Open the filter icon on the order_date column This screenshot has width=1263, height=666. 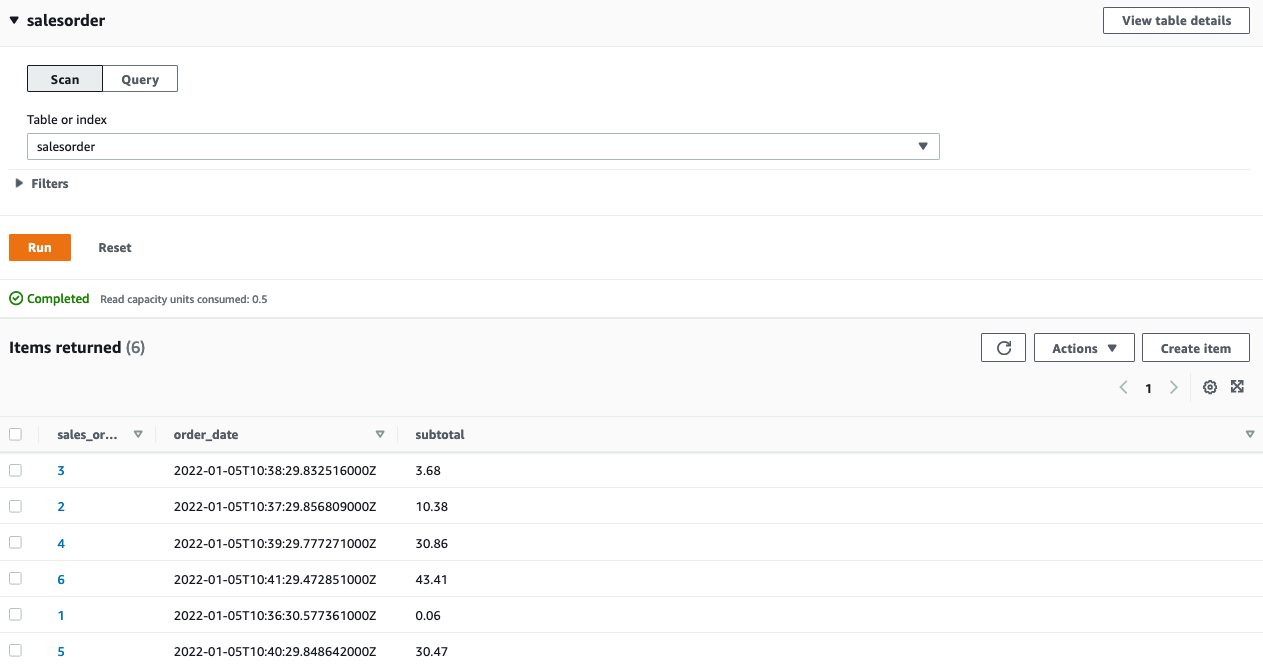click(380, 434)
